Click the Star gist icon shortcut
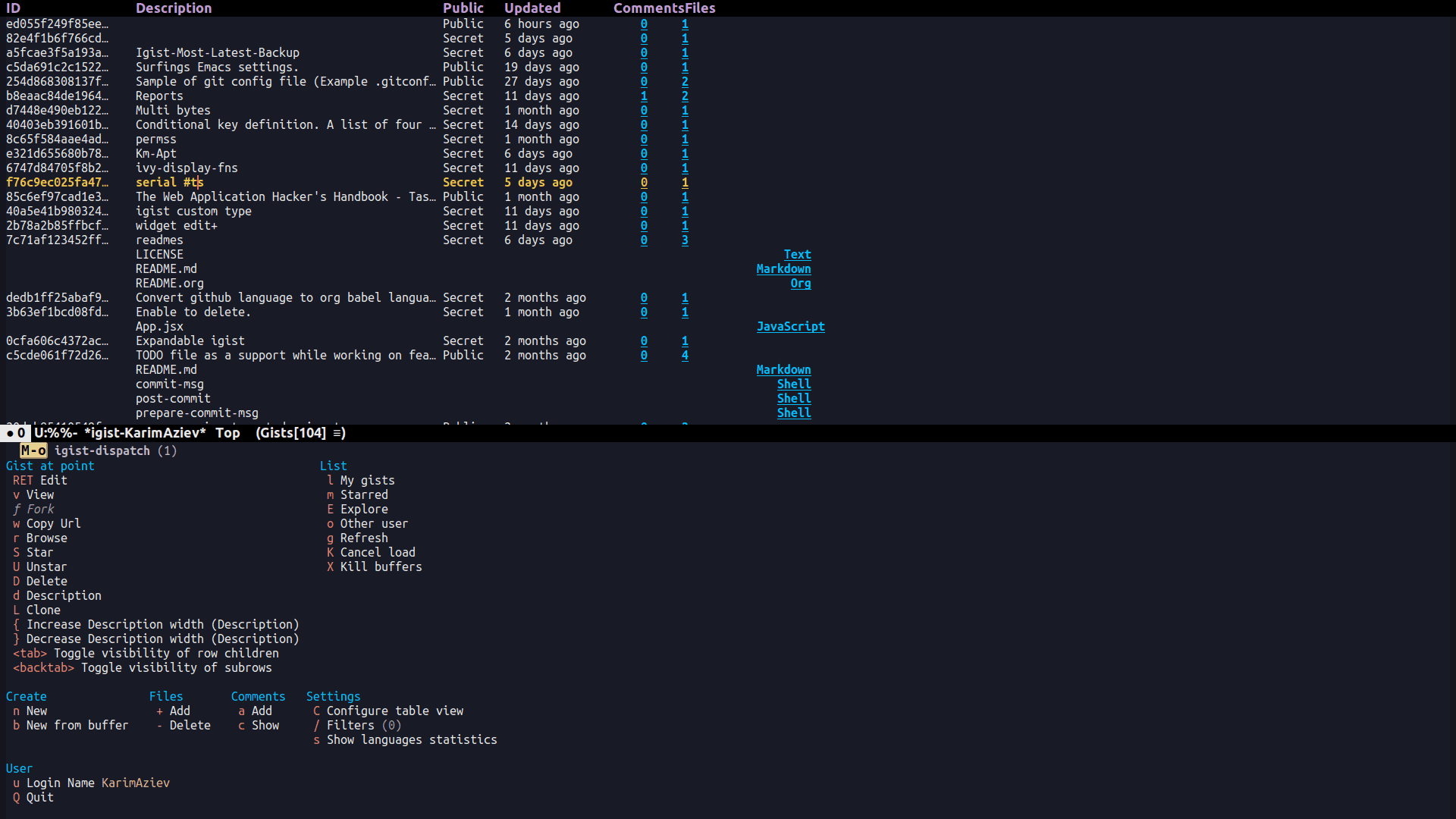The height and width of the screenshot is (819, 1456). (15, 552)
